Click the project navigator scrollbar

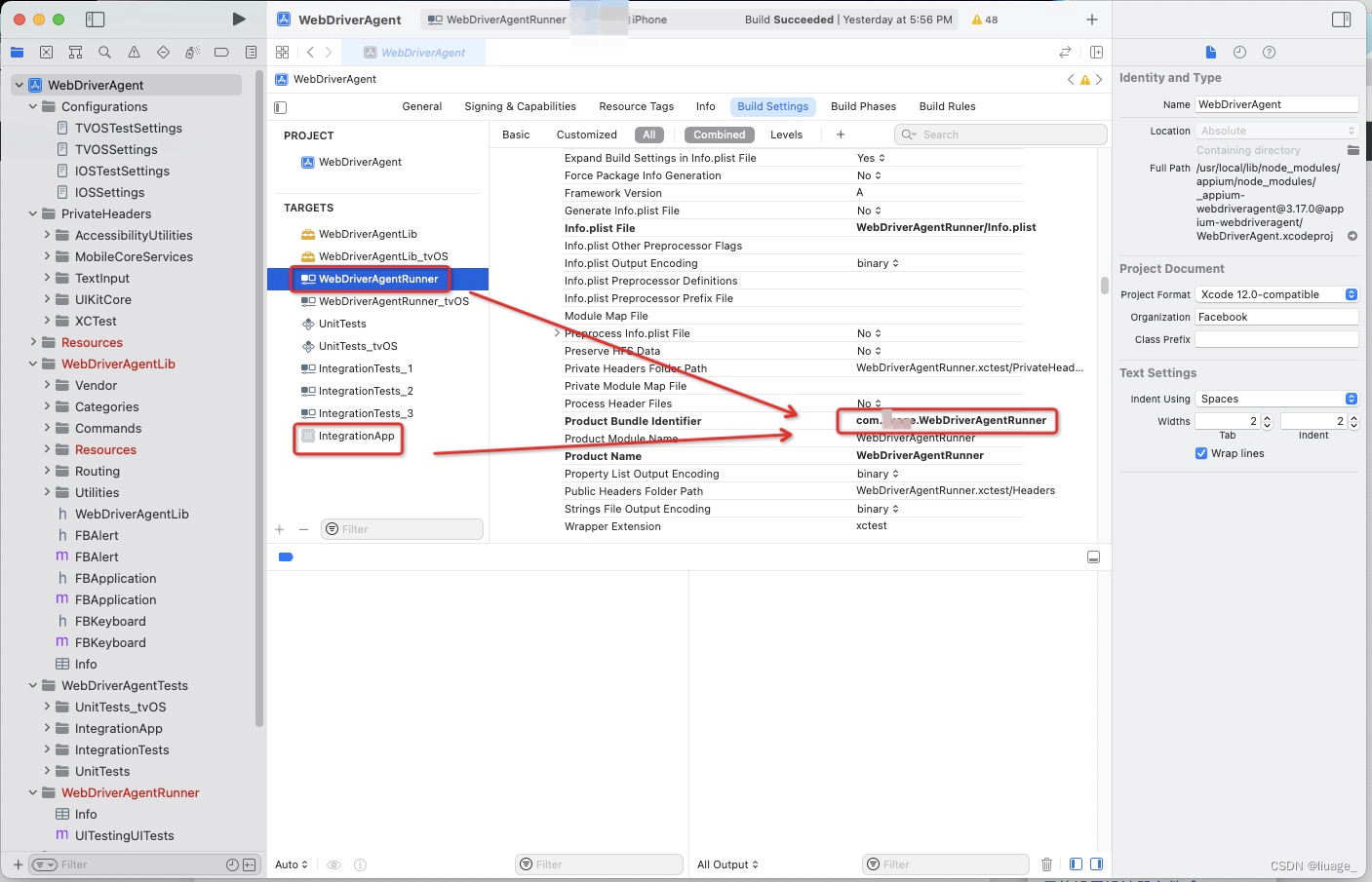click(x=259, y=399)
